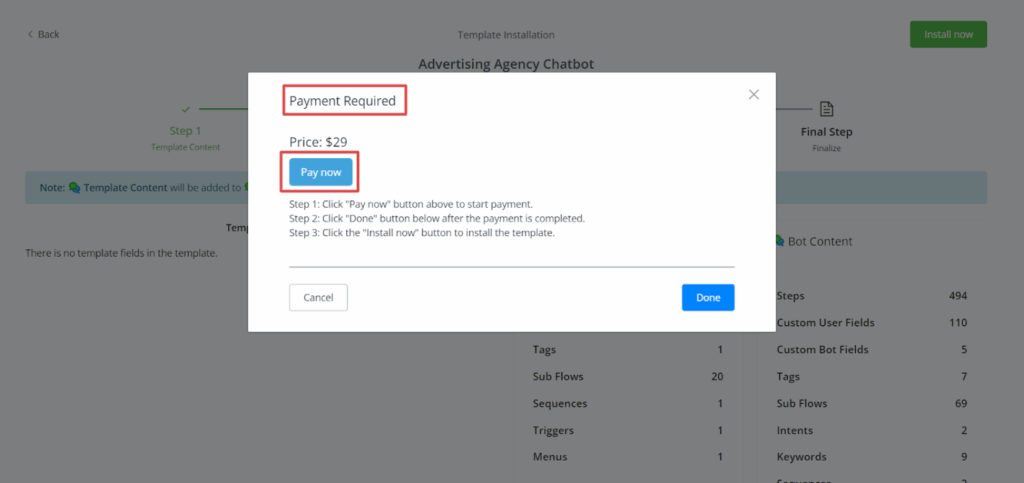The width and height of the screenshot is (1024, 483).
Task: Click the Triggers row in the template list
Action: (x=627, y=430)
